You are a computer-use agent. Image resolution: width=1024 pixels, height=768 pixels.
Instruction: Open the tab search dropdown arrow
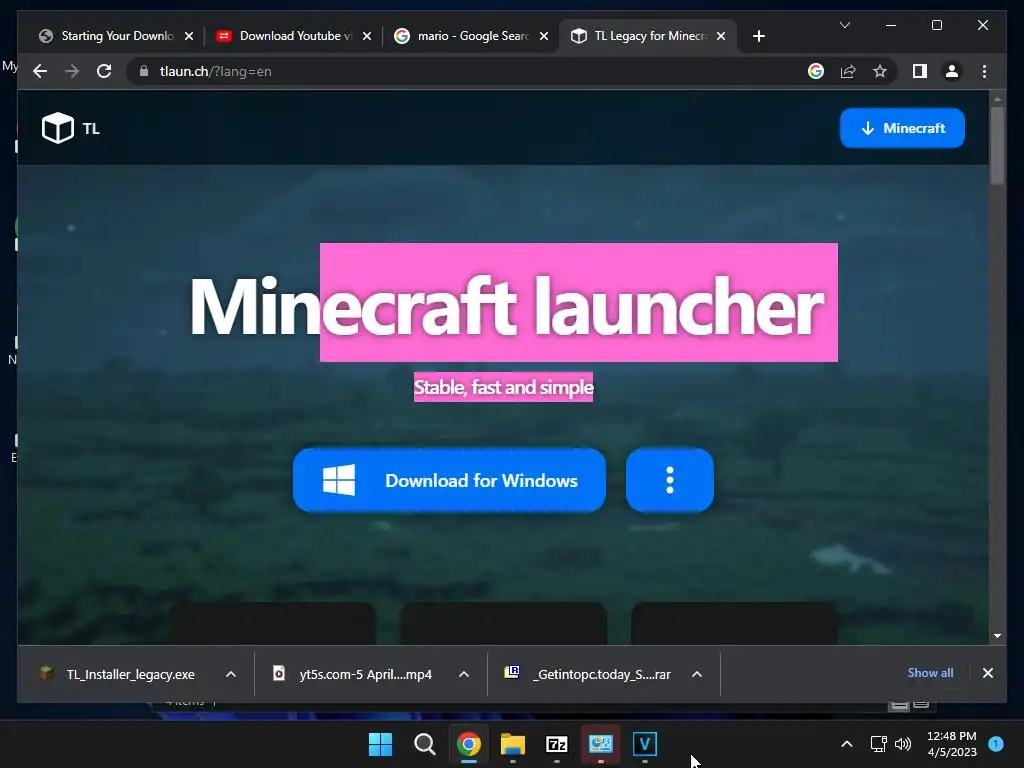844,25
